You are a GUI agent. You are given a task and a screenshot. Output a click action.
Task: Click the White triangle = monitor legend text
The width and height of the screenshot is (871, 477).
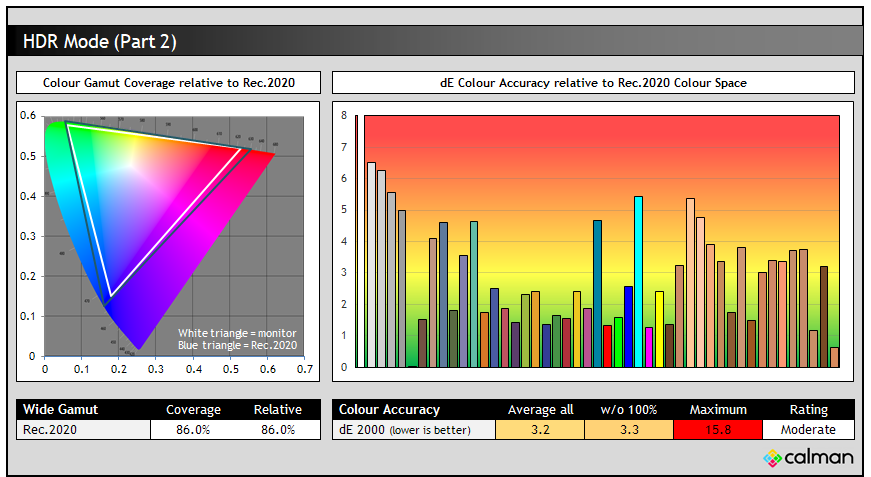[x=237, y=333]
